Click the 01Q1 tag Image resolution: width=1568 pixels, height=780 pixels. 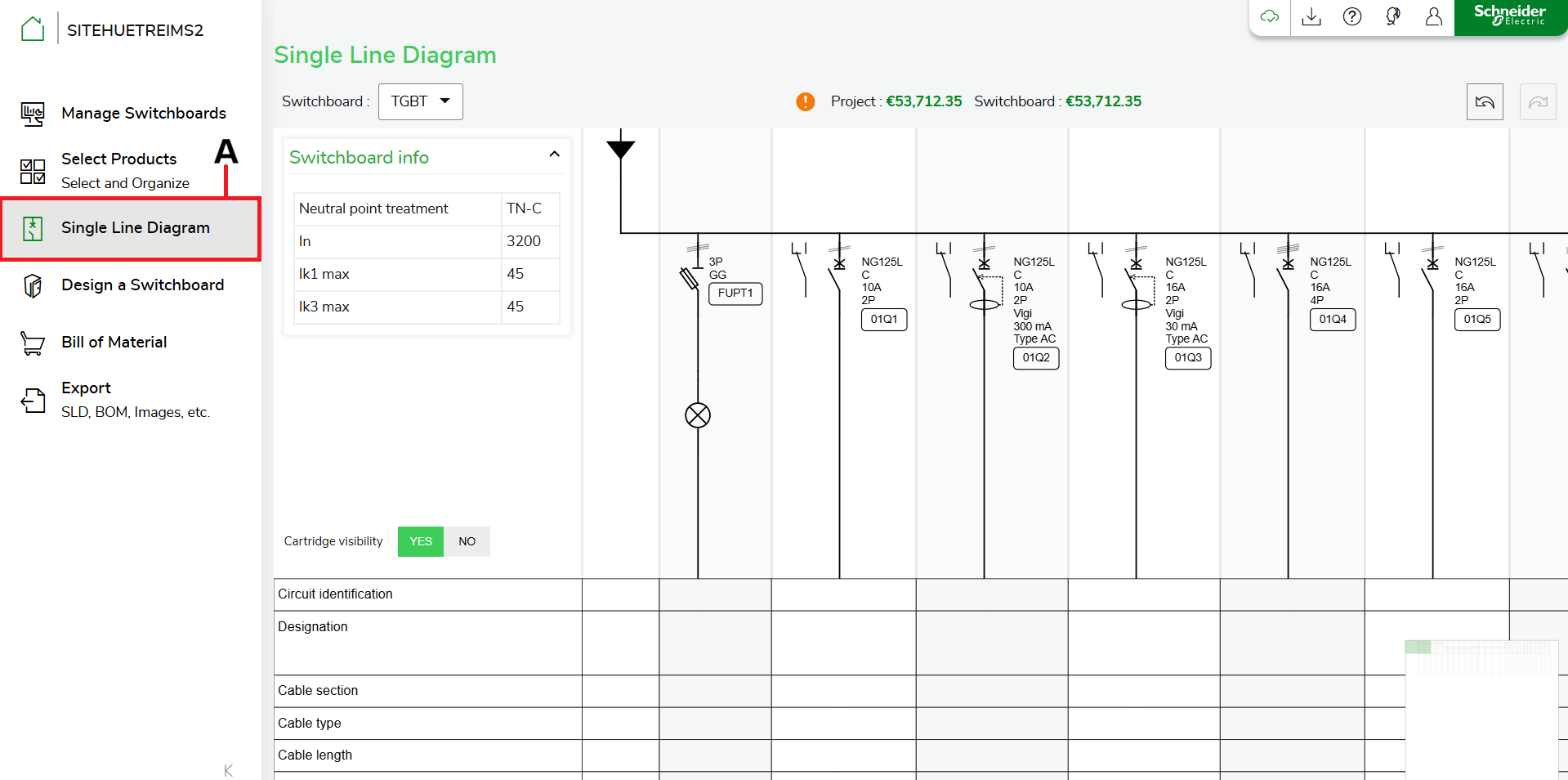884,320
